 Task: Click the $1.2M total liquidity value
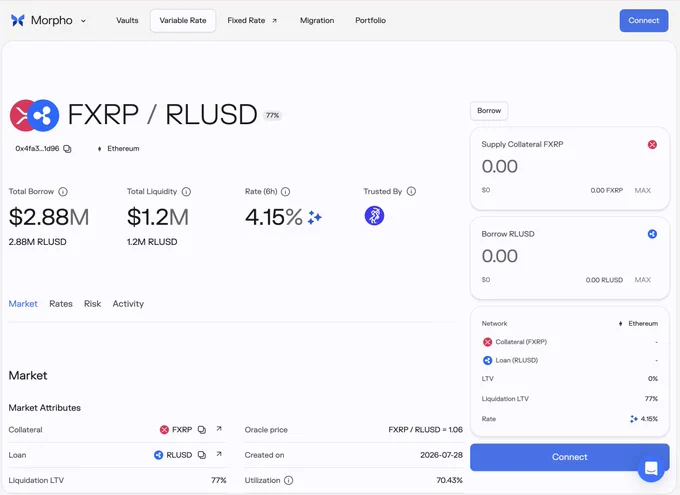[158, 217]
